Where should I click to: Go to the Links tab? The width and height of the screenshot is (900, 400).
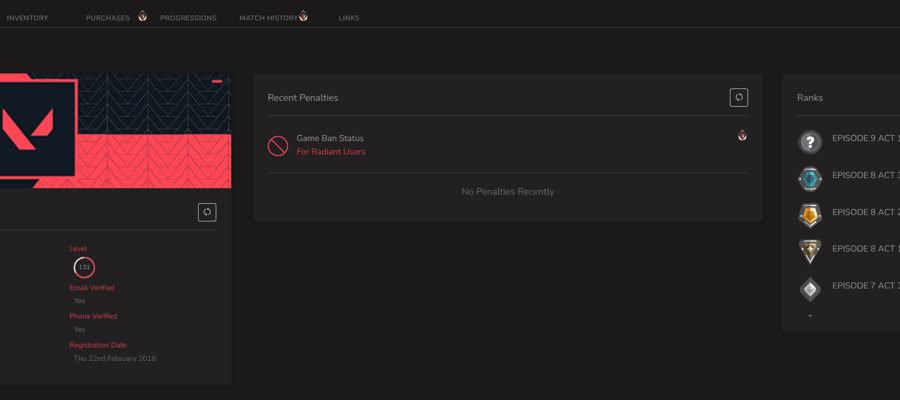coord(348,18)
